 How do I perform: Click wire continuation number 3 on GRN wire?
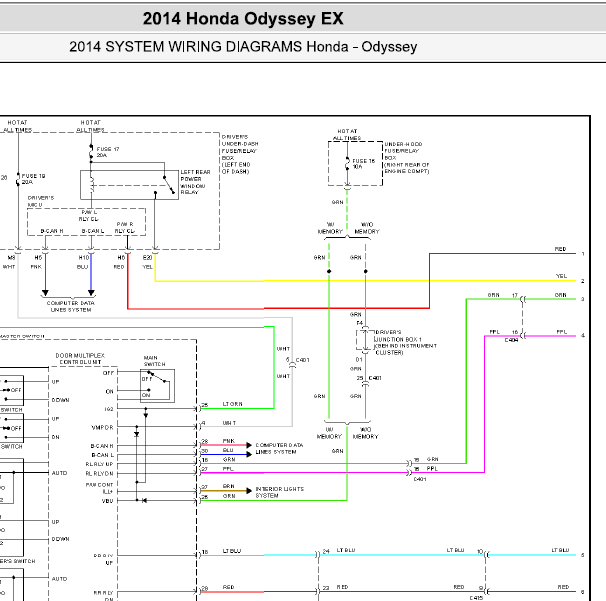583,299
